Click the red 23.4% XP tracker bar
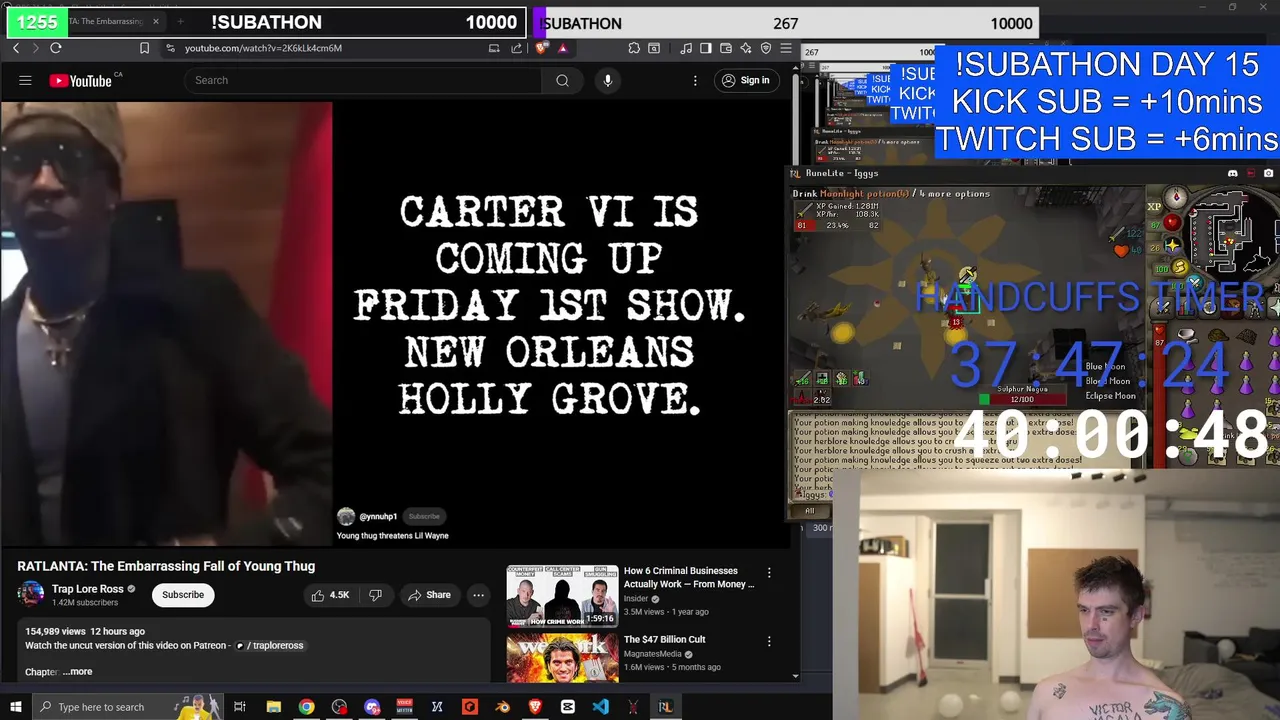This screenshot has height=720, width=1280. 838,226
